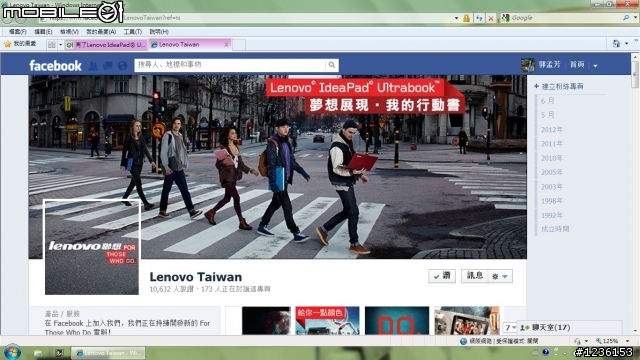This screenshot has height=360, width=640.
Task: Open the Quick Tabs grid icon
Action: coord(51,44)
